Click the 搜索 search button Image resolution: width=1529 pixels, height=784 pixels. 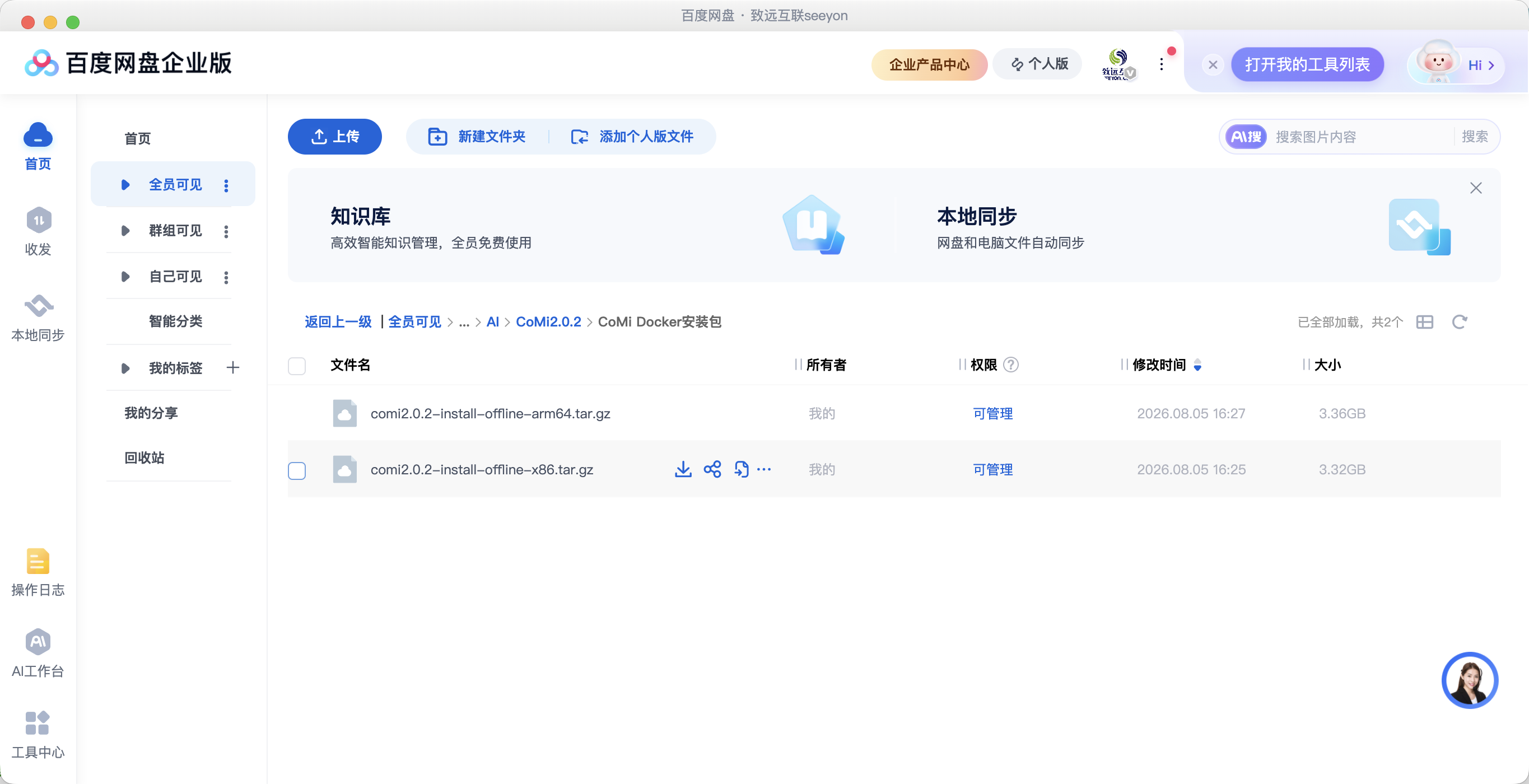coord(1475,137)
